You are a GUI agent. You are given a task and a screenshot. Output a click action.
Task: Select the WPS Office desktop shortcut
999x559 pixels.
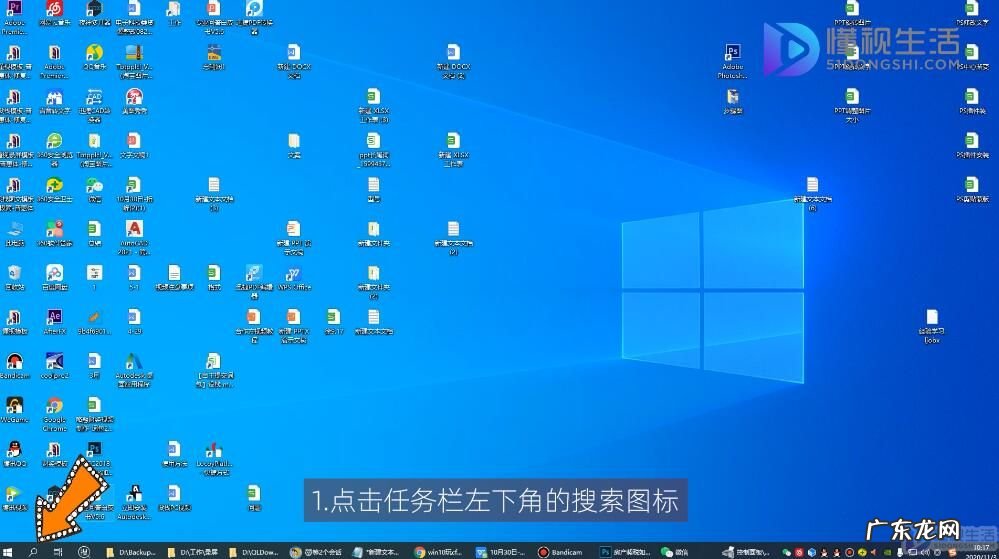tap(294, 278)
